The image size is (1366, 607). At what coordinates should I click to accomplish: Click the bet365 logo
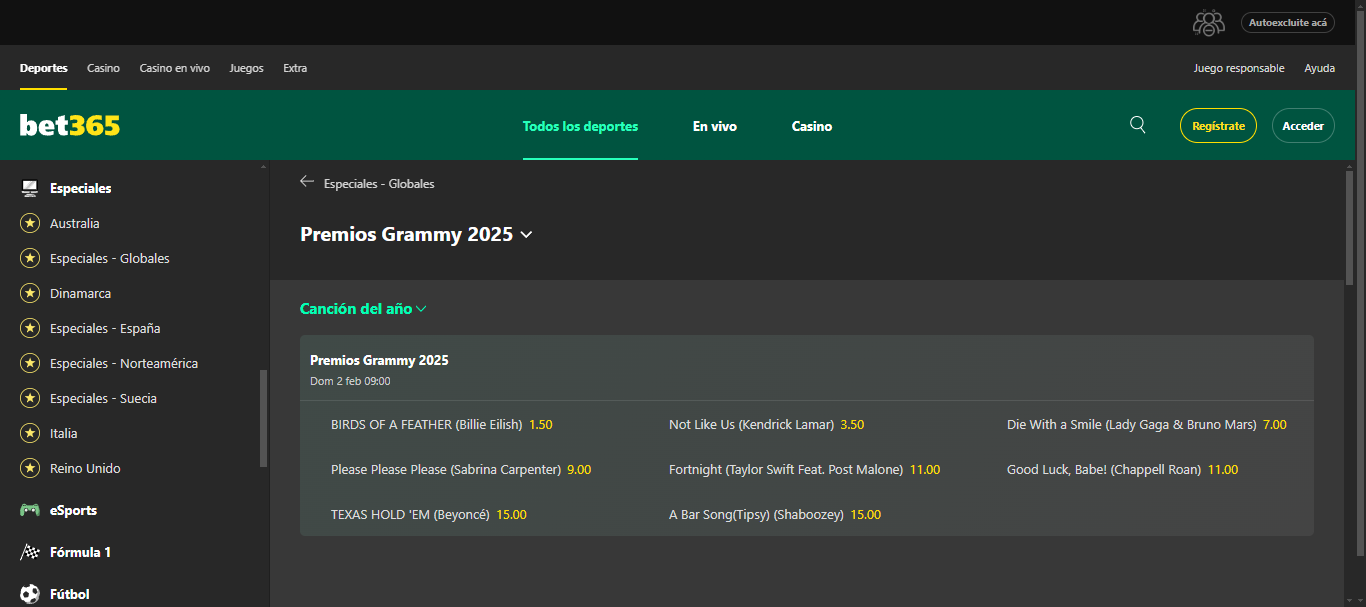tap(70, 126)
